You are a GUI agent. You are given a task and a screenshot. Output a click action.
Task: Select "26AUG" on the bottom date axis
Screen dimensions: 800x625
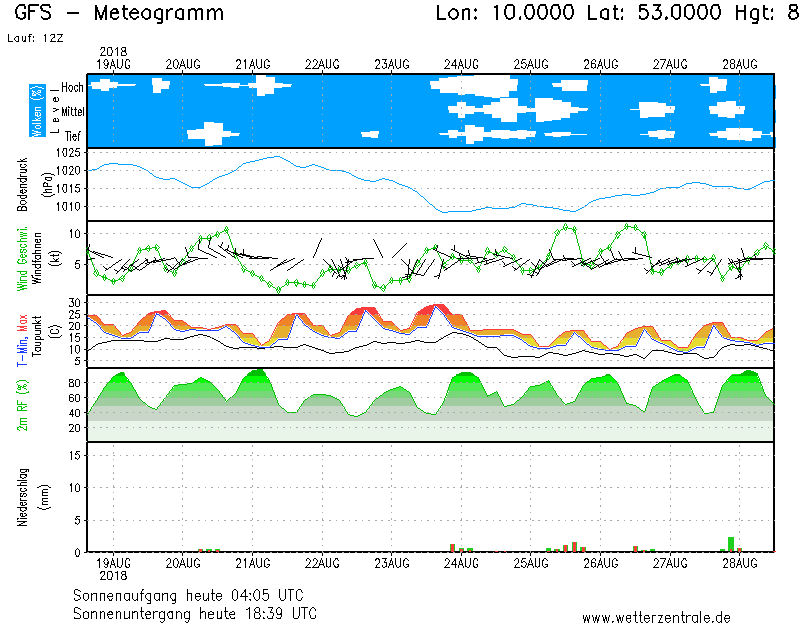601,563
